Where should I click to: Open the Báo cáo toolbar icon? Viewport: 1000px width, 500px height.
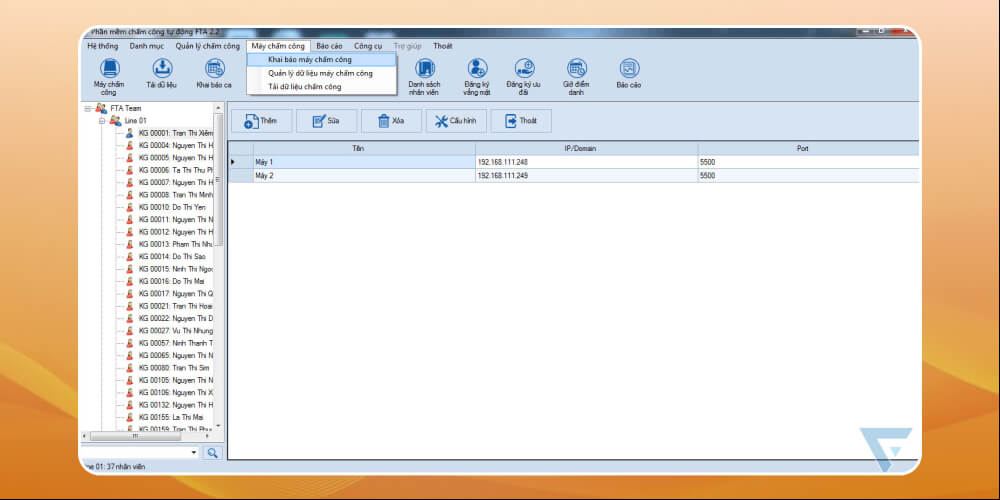point(628,69)
